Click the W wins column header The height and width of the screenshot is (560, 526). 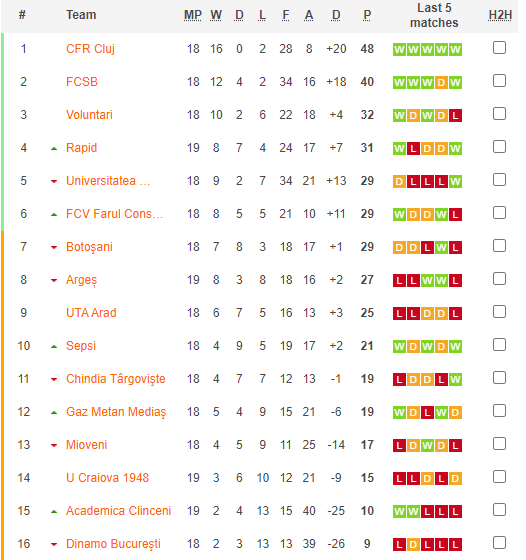pyautogui.click(x=216, y=15)
